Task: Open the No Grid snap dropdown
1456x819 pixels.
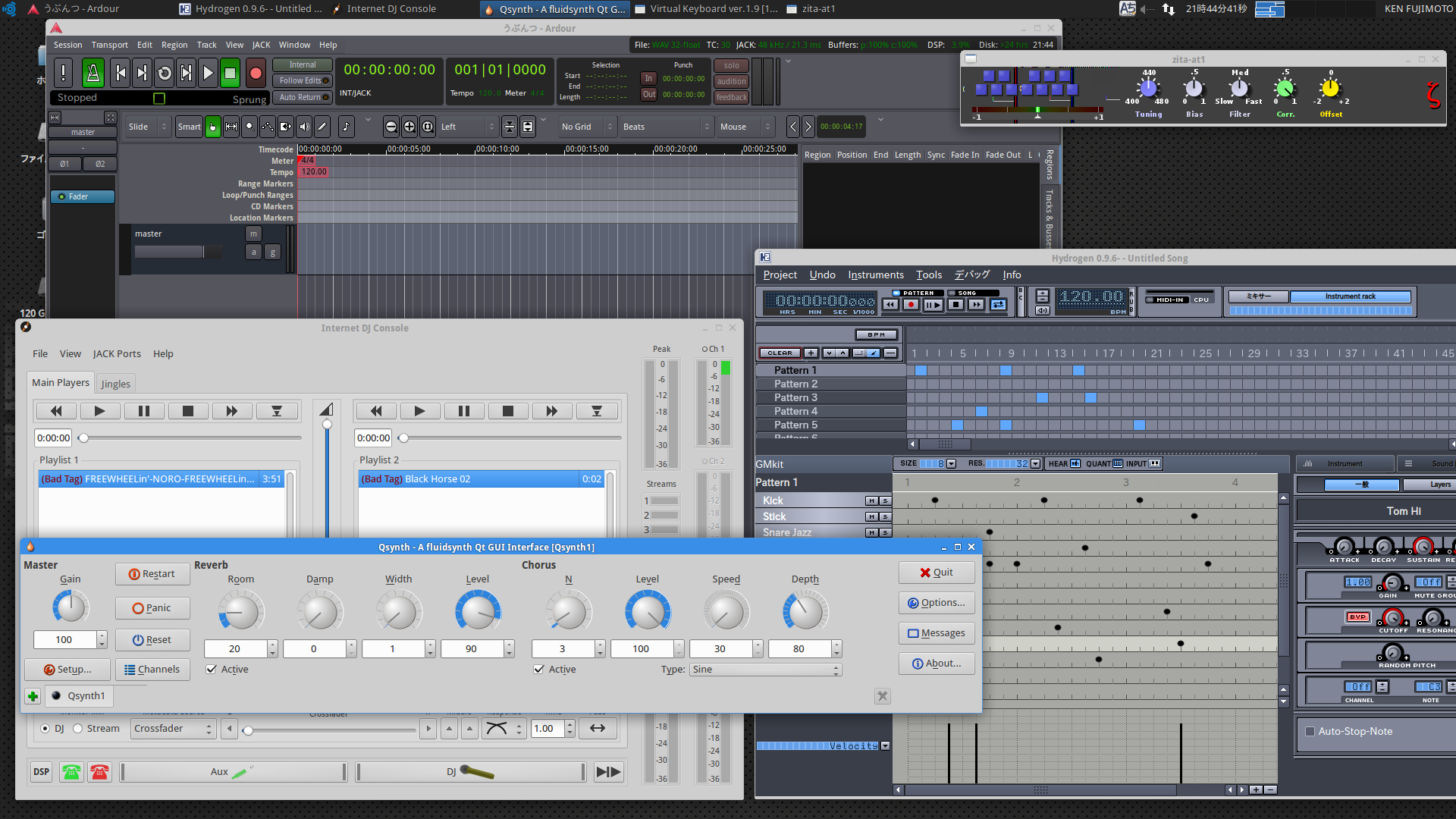Action: 586,127
